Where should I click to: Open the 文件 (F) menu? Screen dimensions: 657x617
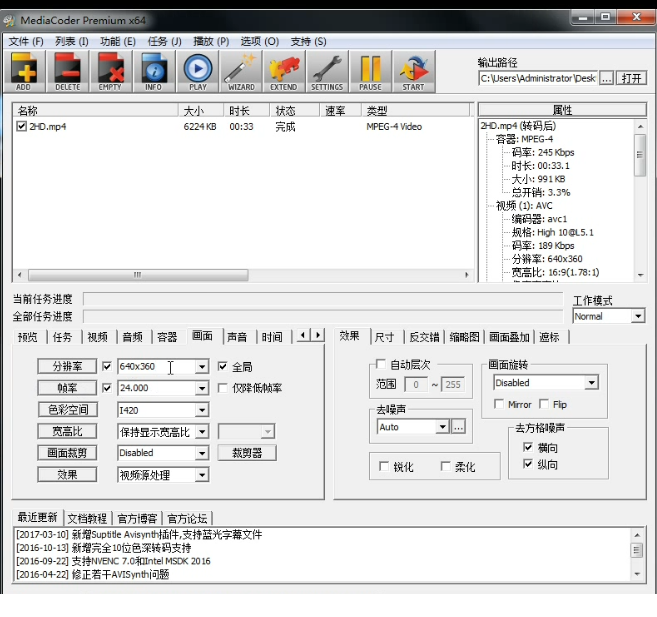(26, 41)
